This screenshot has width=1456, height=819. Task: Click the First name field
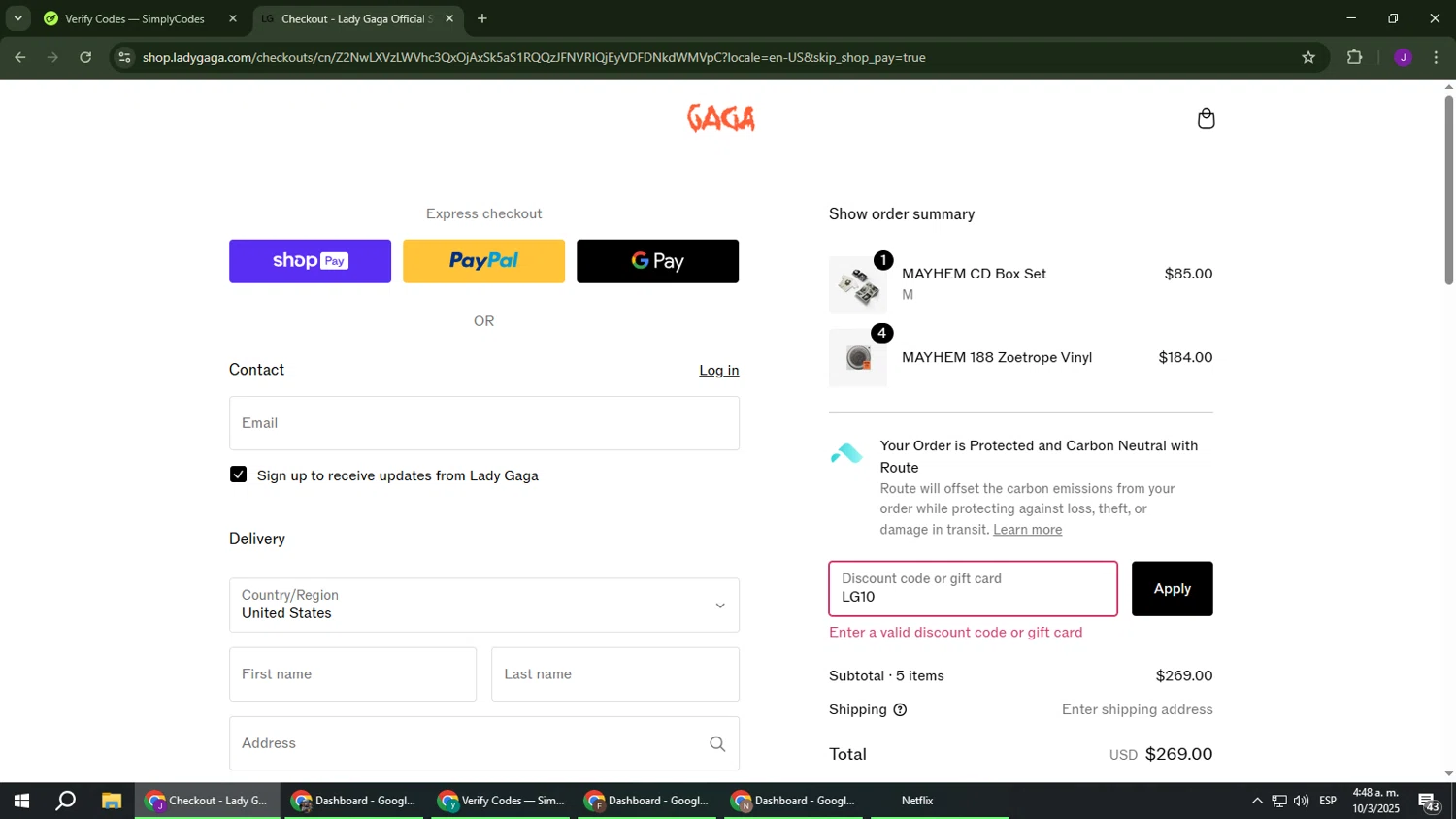[x=352, y=674]
